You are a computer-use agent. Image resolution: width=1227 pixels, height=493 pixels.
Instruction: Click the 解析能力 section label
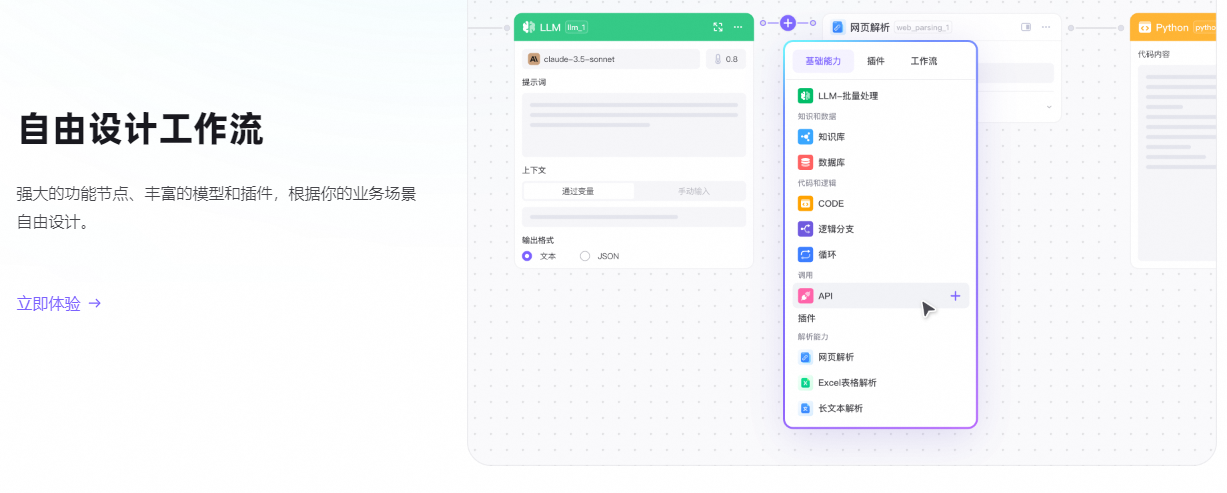click(813, 337)
